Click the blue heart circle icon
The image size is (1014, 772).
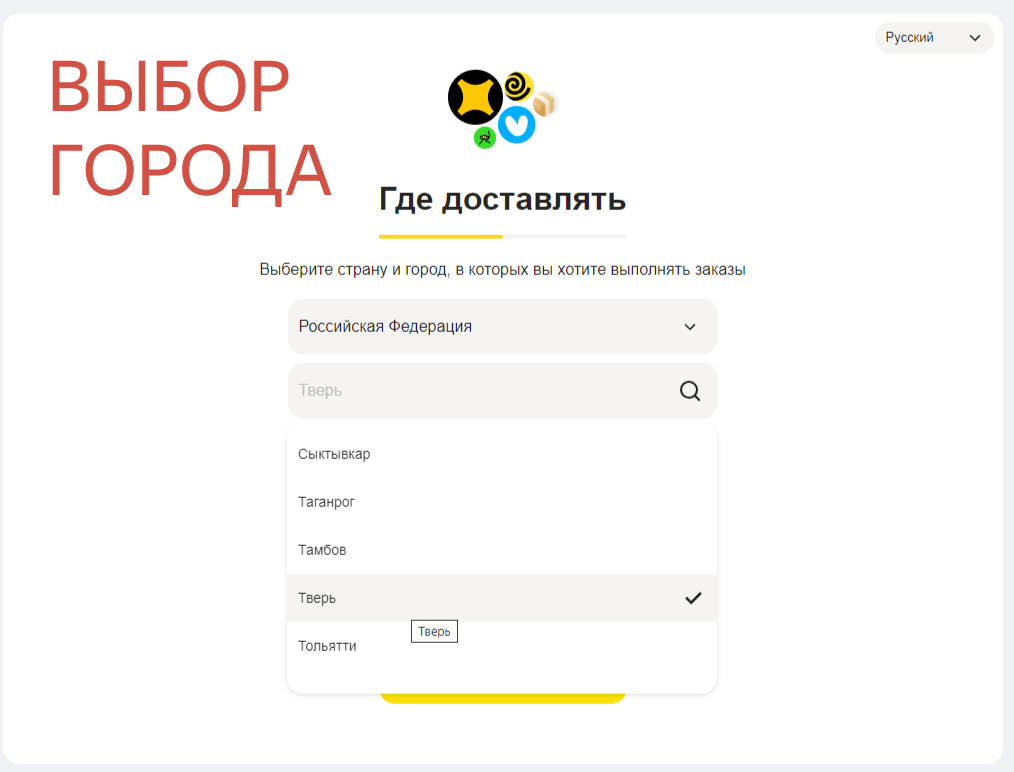[x=516, y=125]
